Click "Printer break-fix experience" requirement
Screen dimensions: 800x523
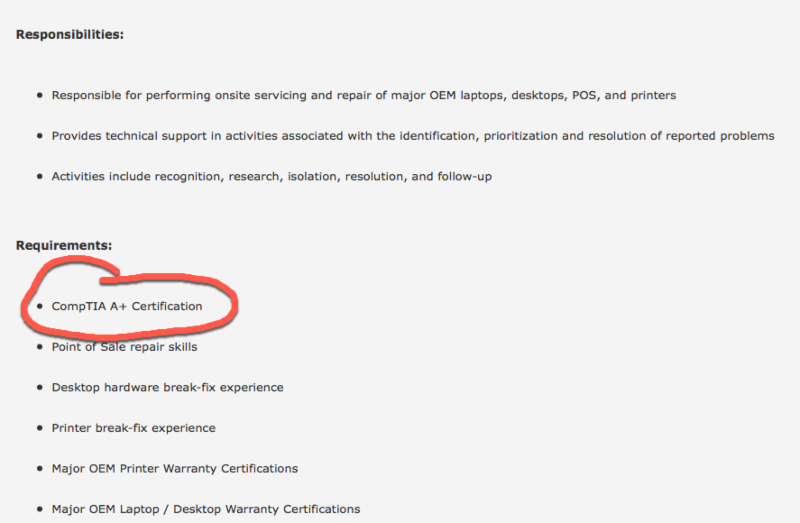tap(133, 428)
